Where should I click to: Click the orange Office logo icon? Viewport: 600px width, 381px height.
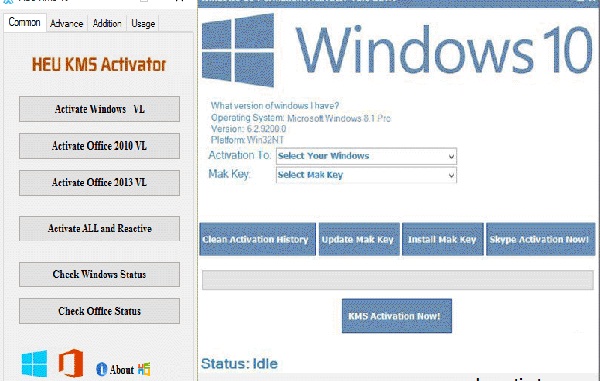coord(71,363)
